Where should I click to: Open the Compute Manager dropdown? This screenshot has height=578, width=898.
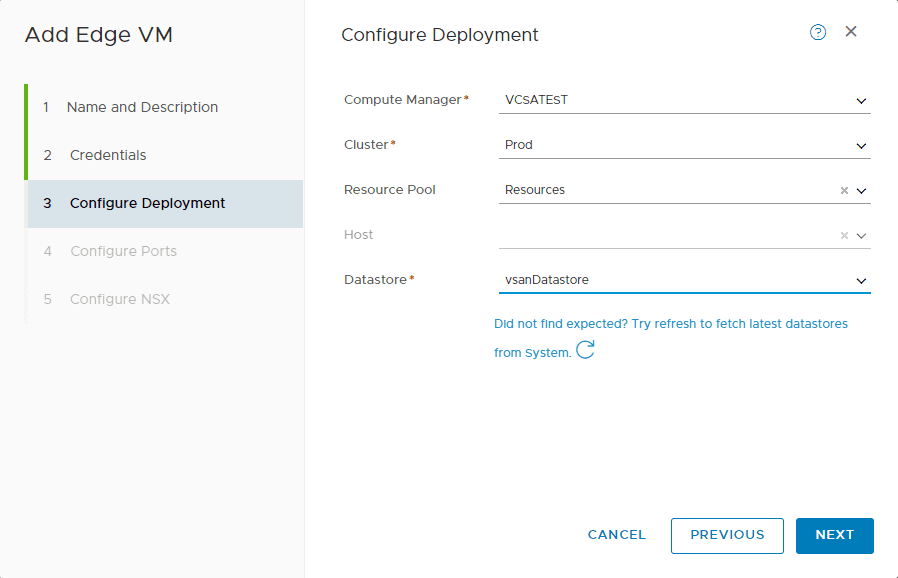pyautogui.click(x=860, y=100)
